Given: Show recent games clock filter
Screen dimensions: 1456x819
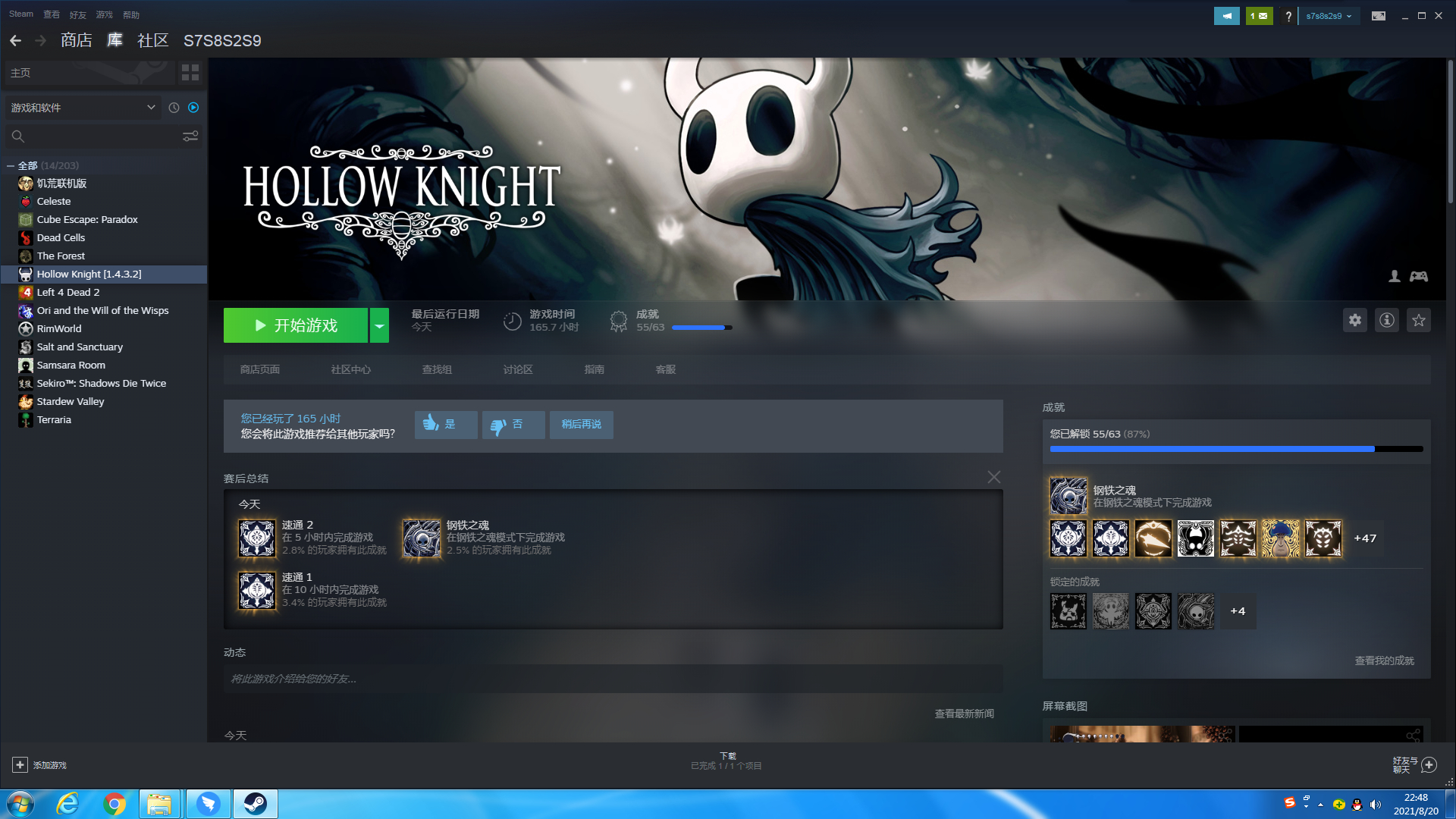Looking at the screenshot, I should point(174,108).
